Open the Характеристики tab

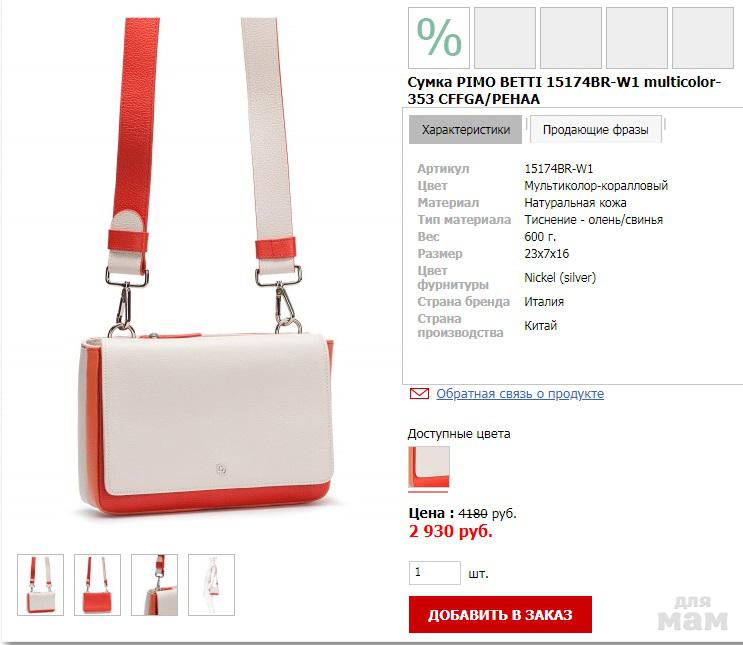pyautogui.click(x=465, y=129)
